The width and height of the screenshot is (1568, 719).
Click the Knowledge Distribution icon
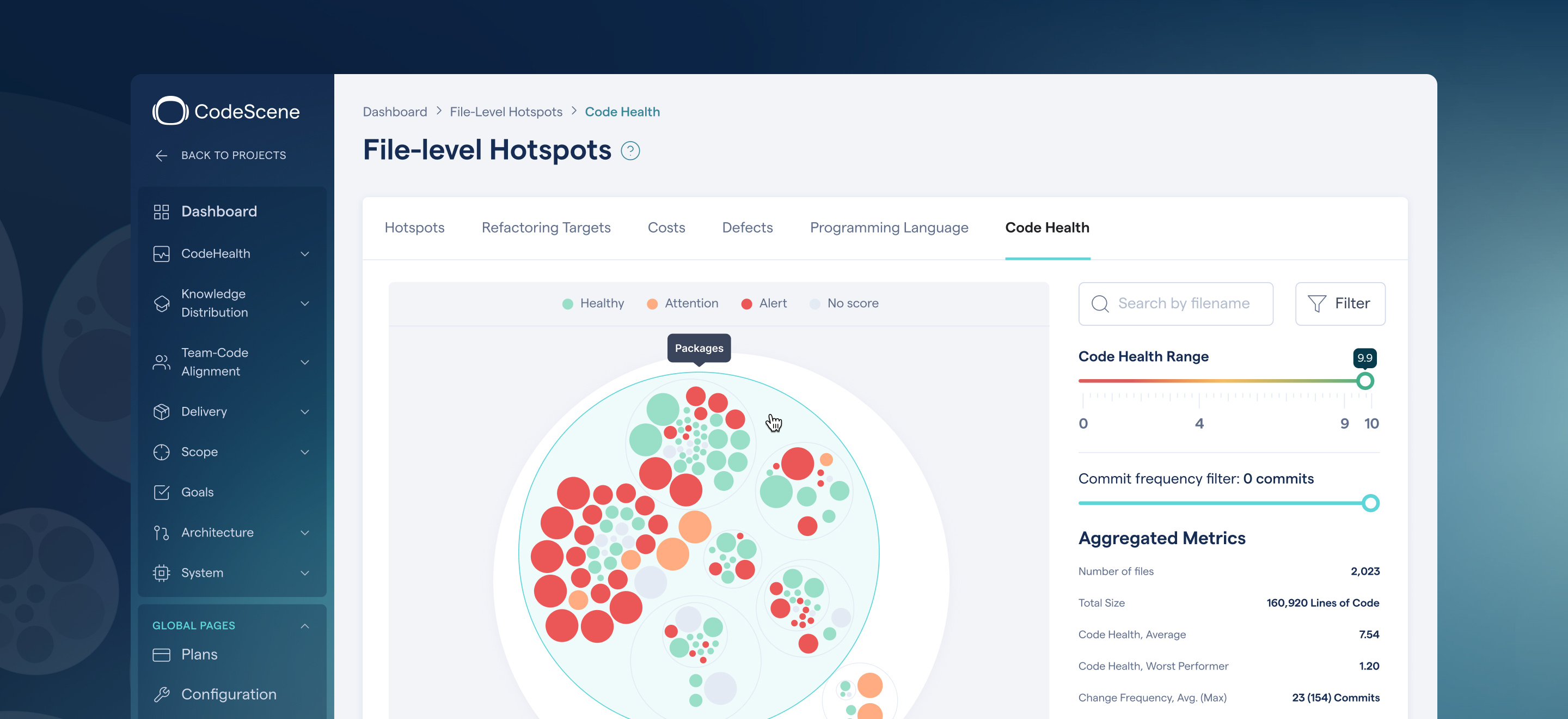[x=161, y=303]
